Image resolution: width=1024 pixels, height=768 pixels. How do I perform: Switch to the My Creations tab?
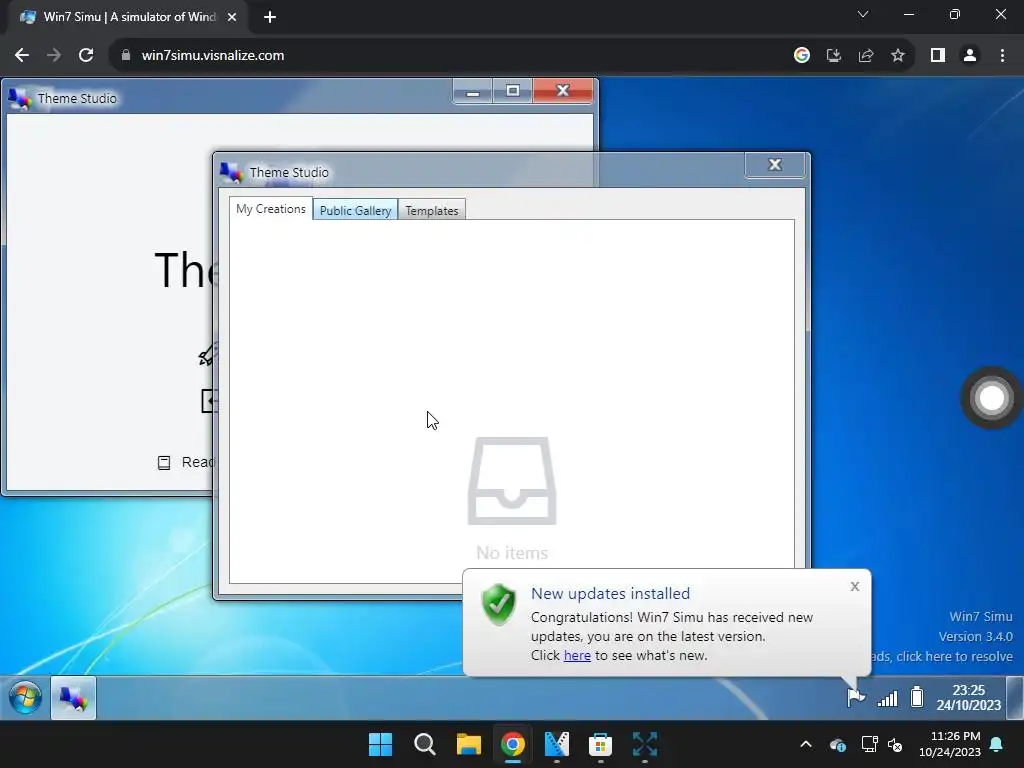coord(271,209)
